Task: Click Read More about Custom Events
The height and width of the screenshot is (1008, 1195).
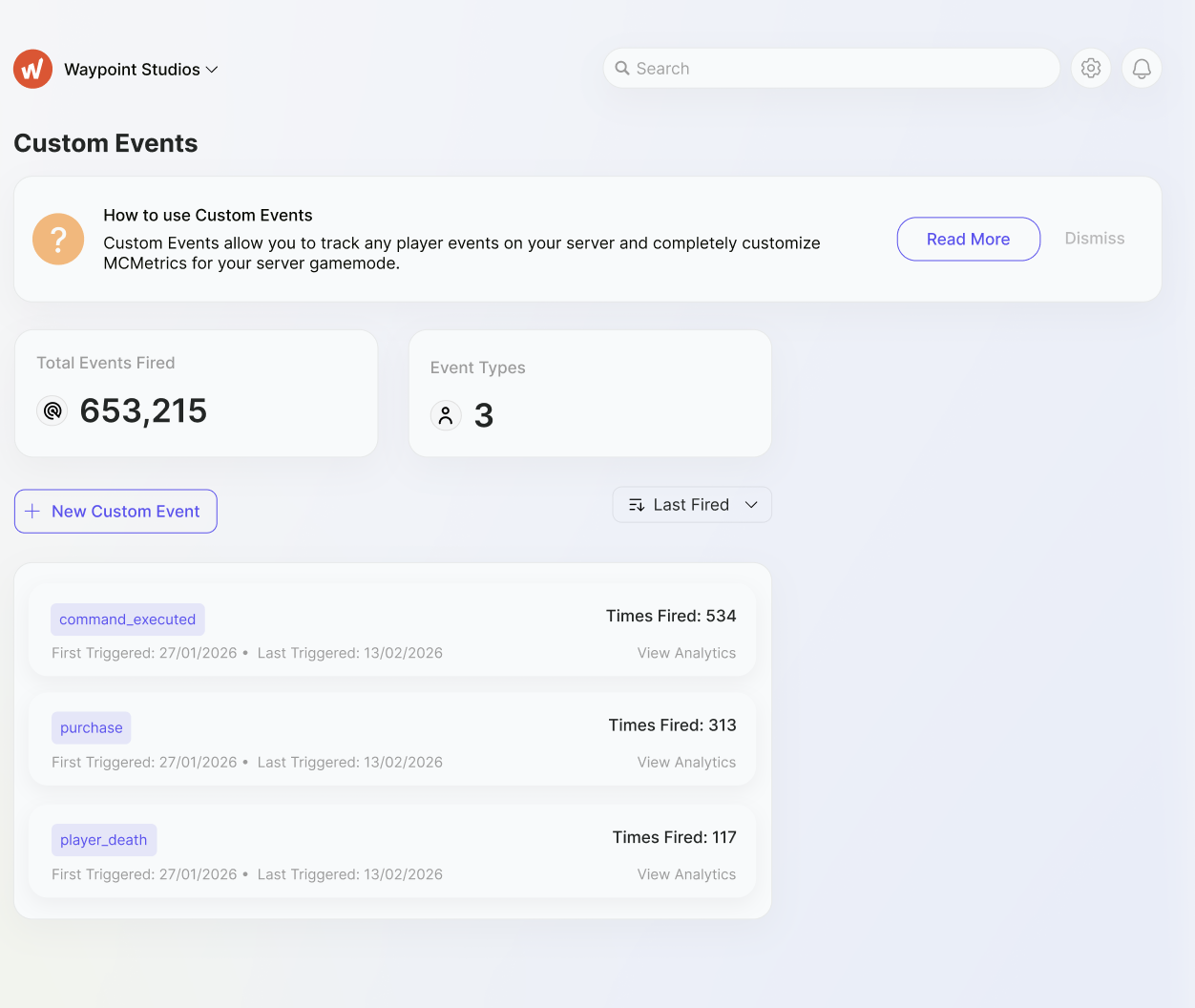Action: pyautogui.click(x=969, y=239)
